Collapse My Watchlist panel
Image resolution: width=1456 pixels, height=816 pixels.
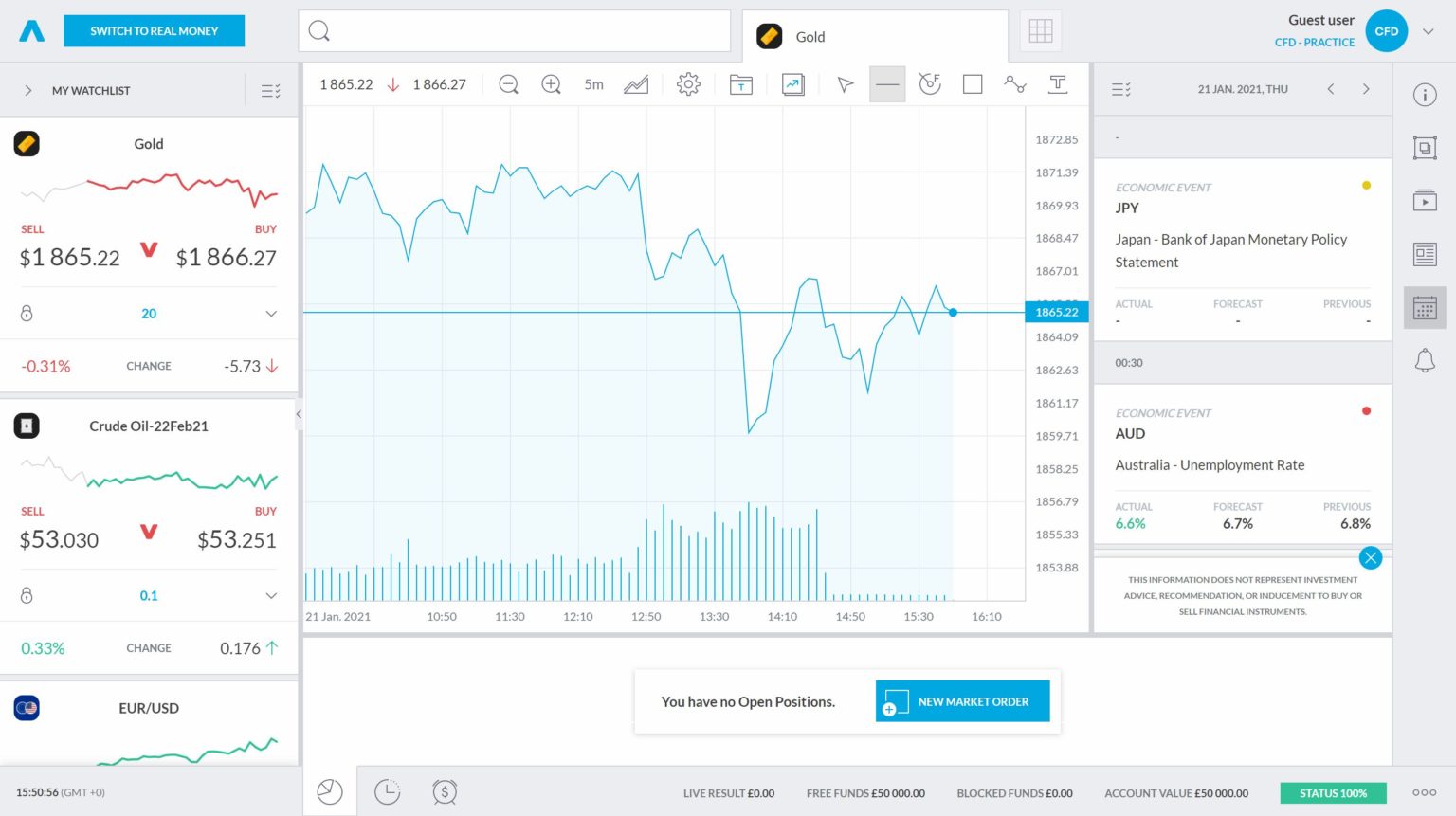click(x=27, y=89)
